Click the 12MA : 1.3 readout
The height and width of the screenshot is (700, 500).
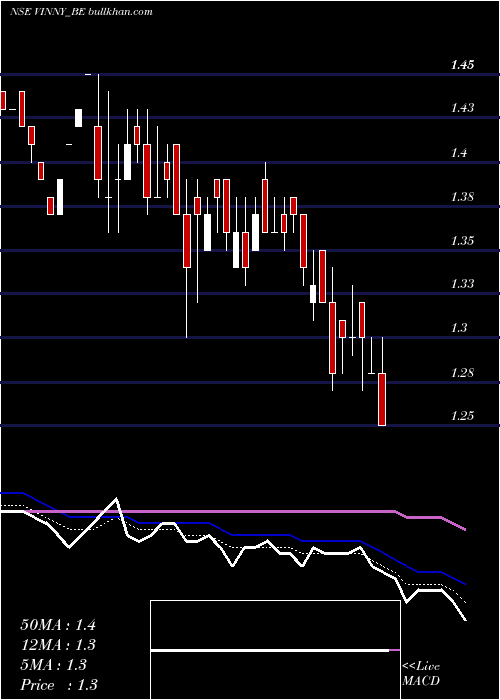pyautogui.click(x=58, y=645)
